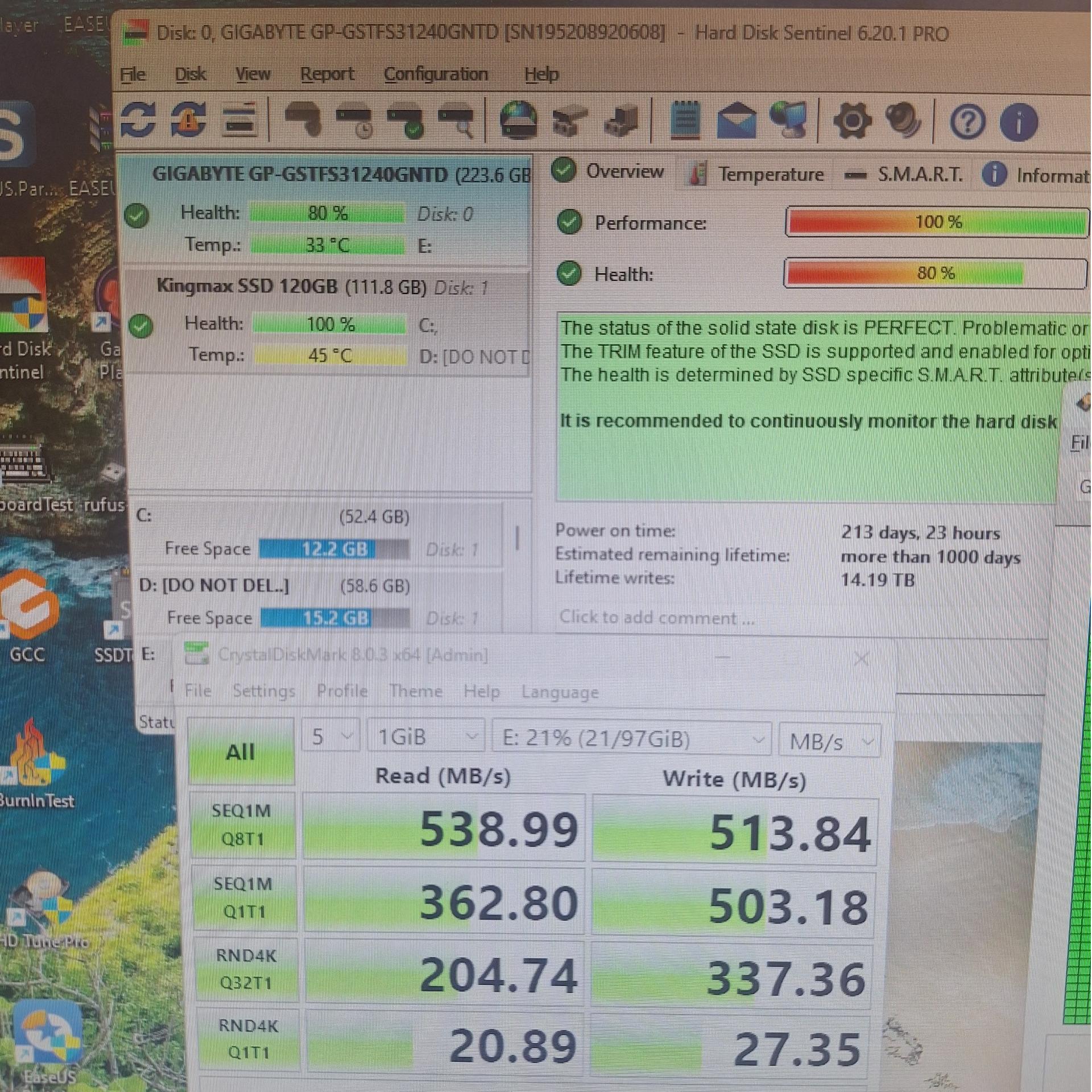1092x1092 pixels.
Task: Open the notepad report icon
Action: point(685,120)
